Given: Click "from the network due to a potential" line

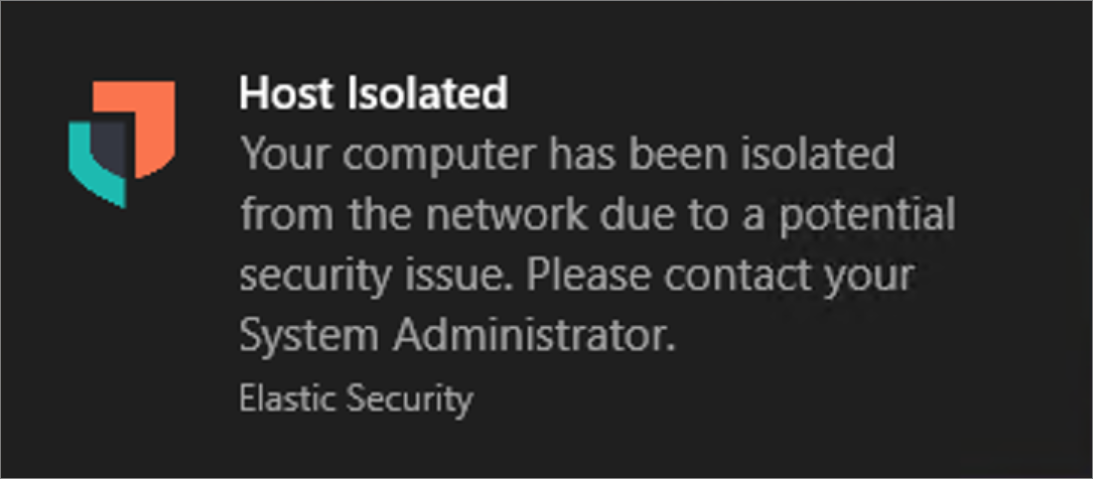Looking at the screenshot, I should (x=597, y=215).
